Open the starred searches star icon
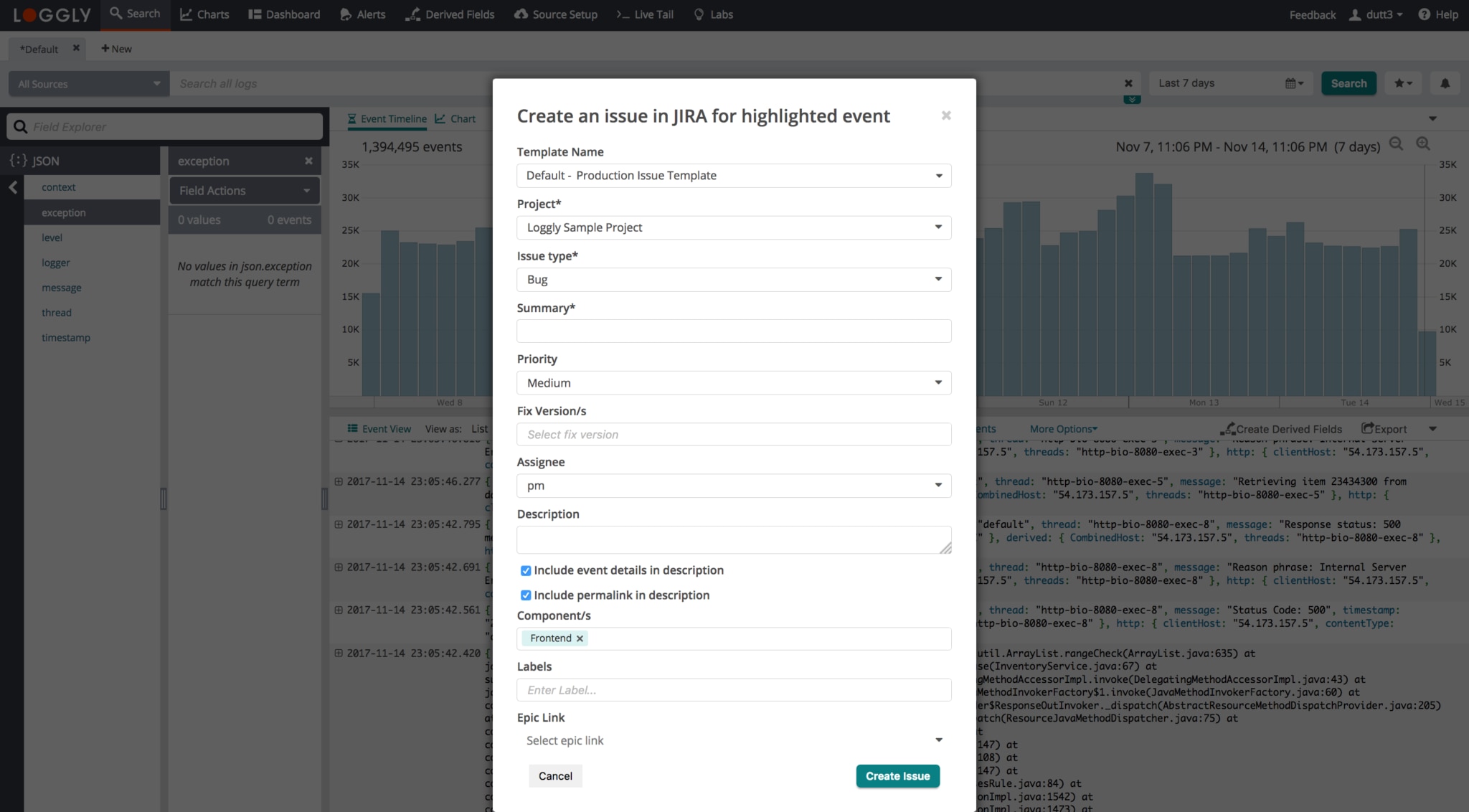Viewport: 1469px width, 812px height. point(1402,83)
